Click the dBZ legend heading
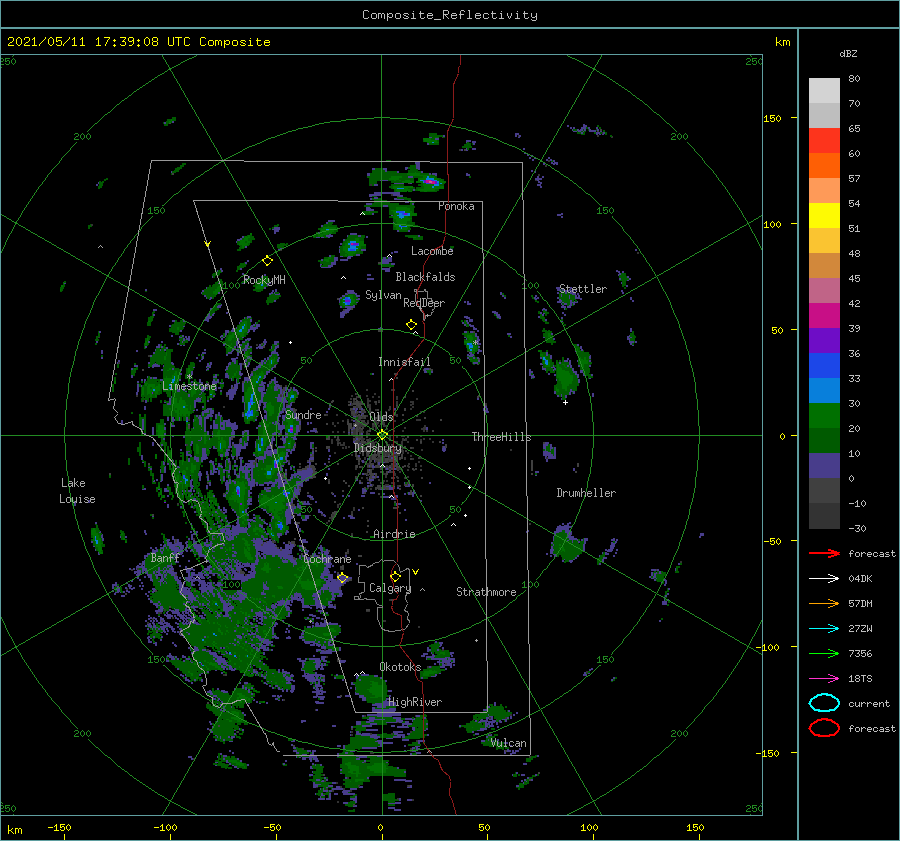 [848, 53]
